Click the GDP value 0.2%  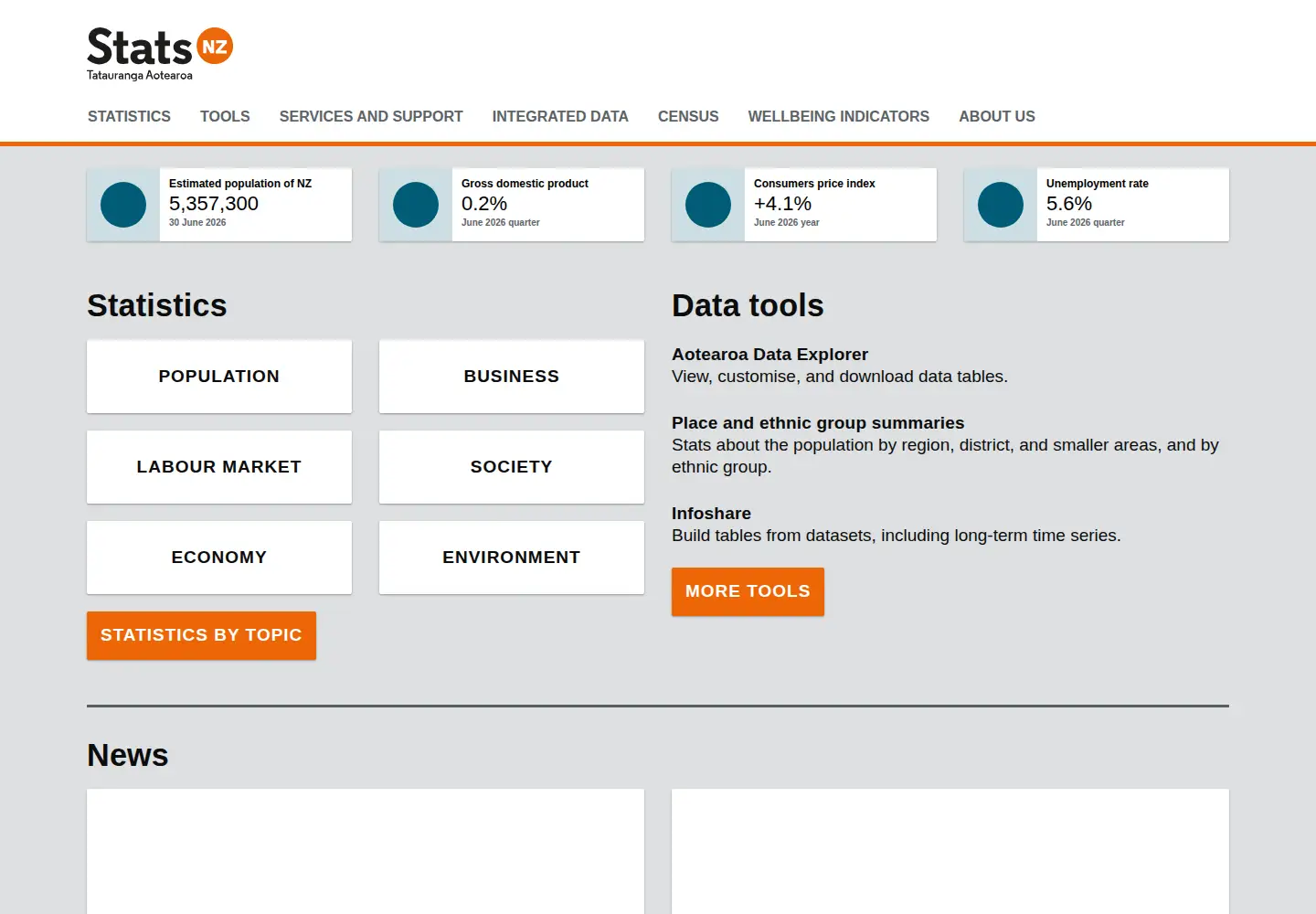[484, 204]
